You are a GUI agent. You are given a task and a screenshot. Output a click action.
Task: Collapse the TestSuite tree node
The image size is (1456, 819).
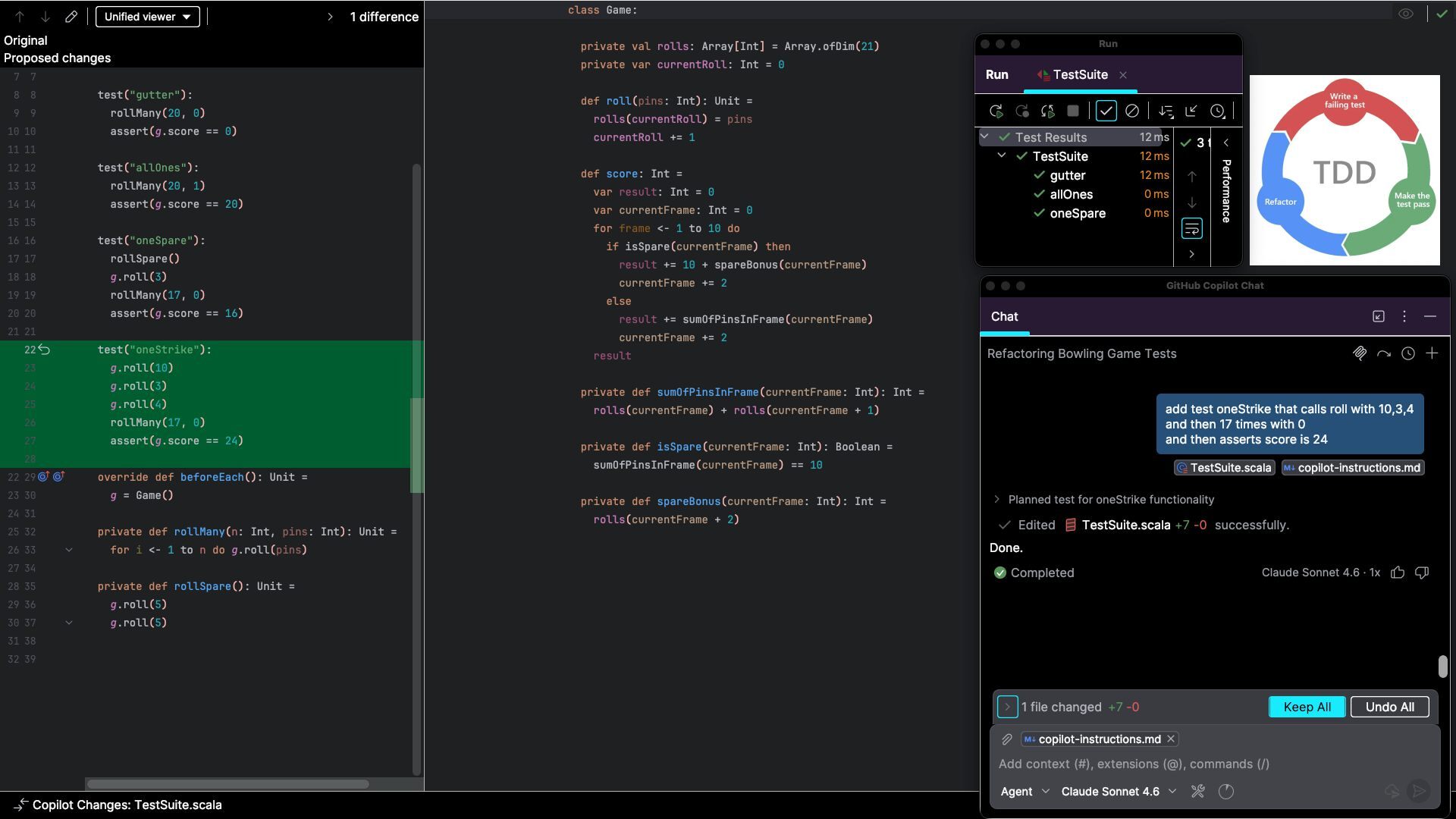click(x=1001, y=155)
